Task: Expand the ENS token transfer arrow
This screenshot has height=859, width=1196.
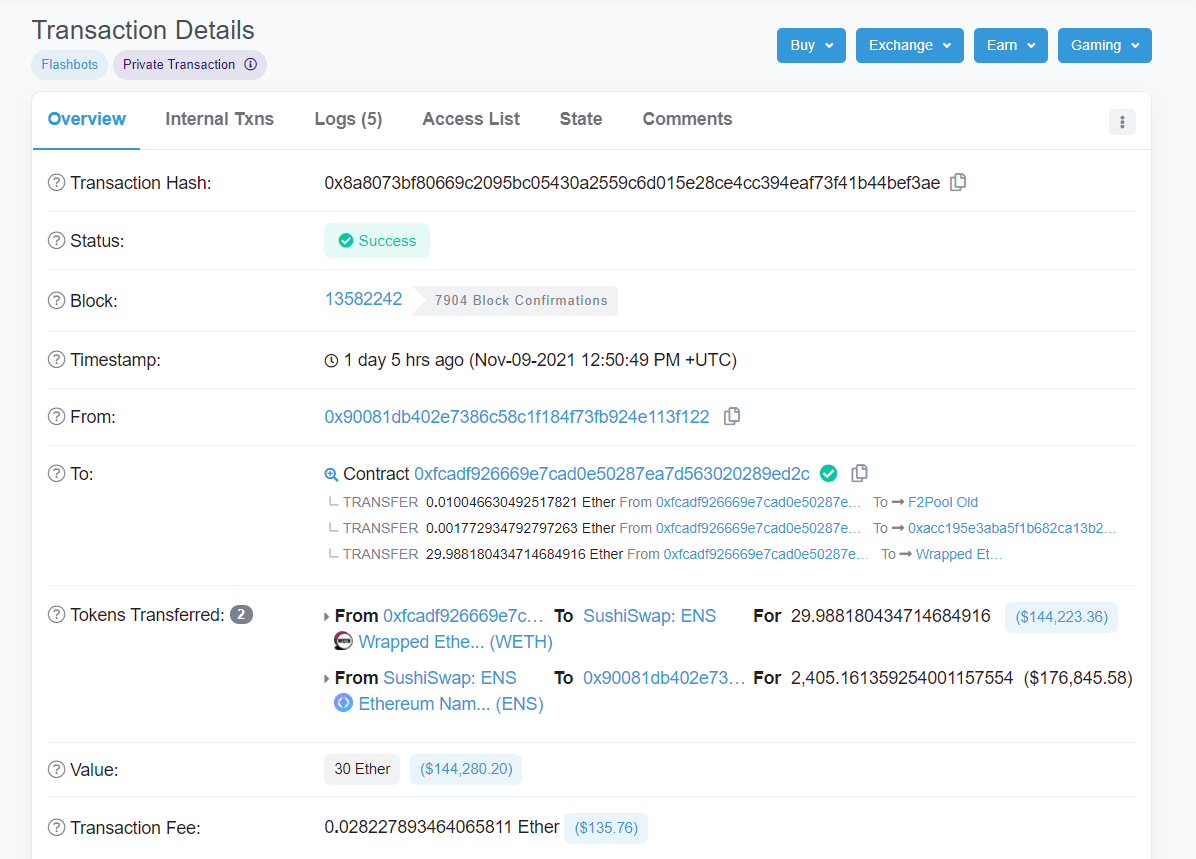Action: (326, 678)
